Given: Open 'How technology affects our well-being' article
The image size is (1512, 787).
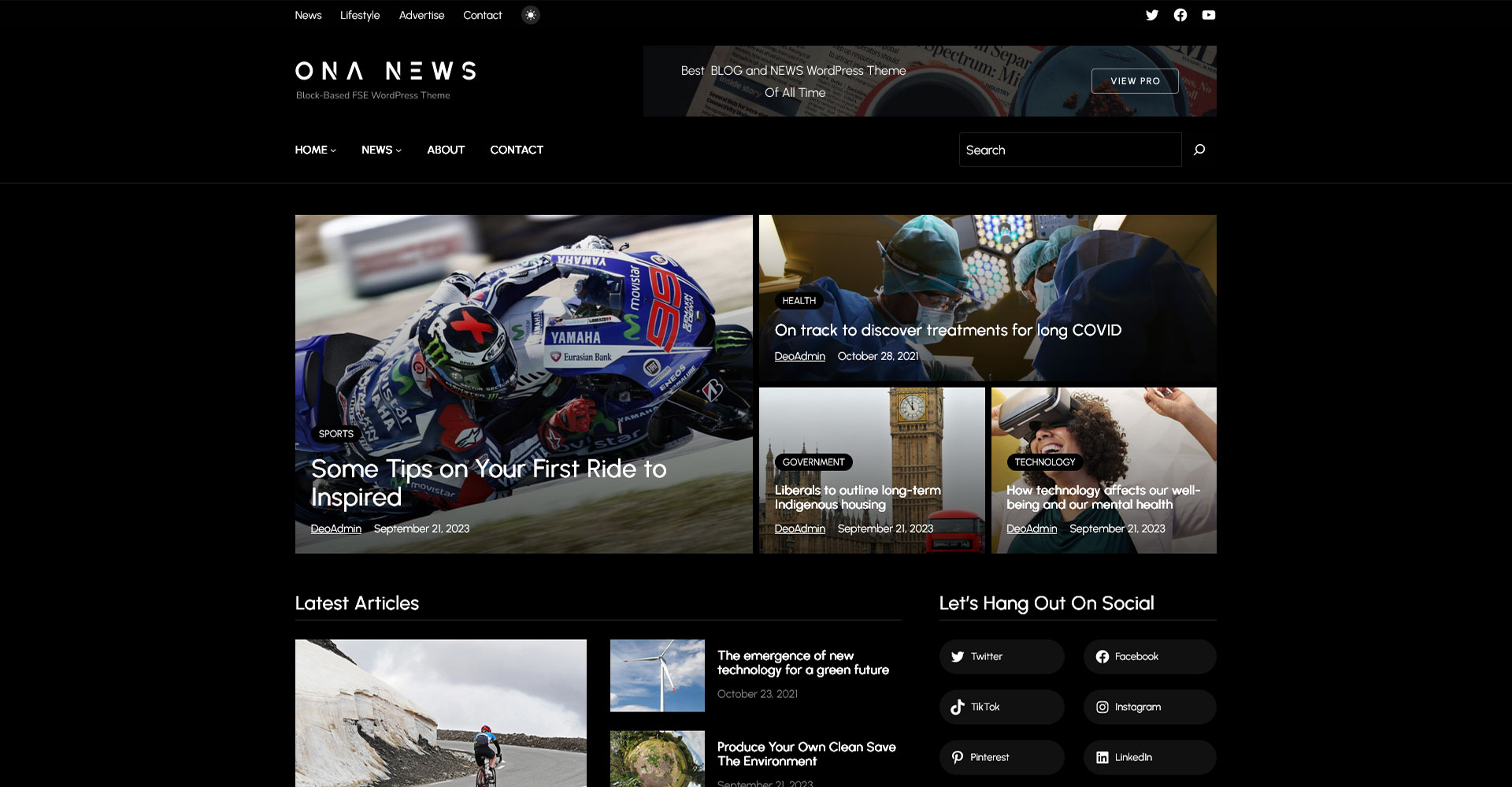Looking at the screenshot, I should 1103,497.
